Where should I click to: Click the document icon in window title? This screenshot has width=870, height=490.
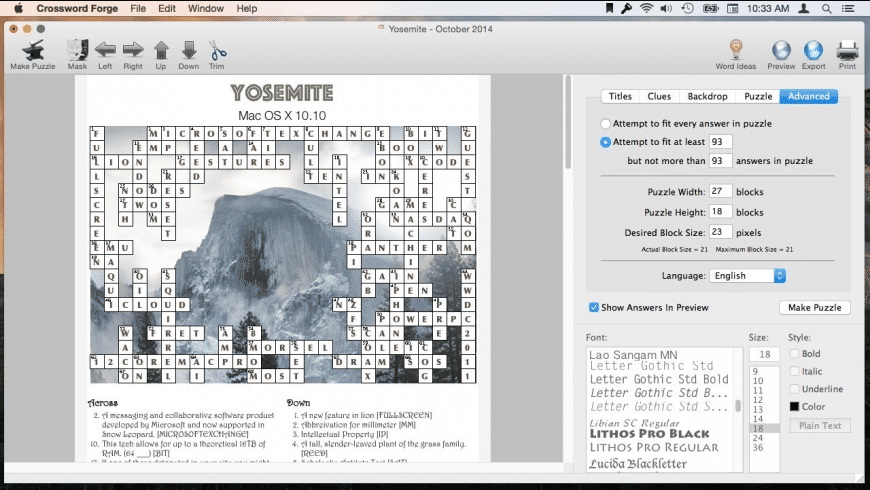coord(381,28)
